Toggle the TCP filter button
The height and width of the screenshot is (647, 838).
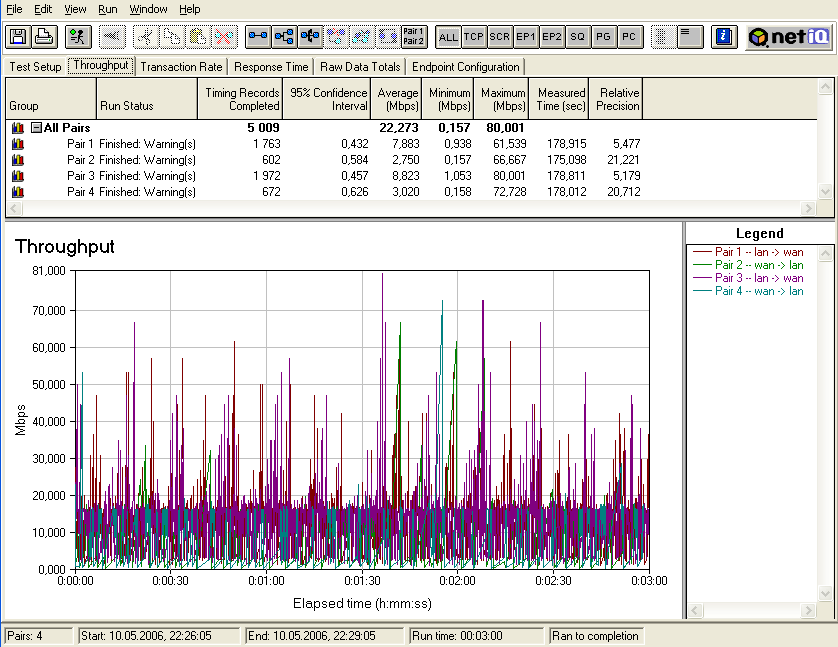[474, 37]
